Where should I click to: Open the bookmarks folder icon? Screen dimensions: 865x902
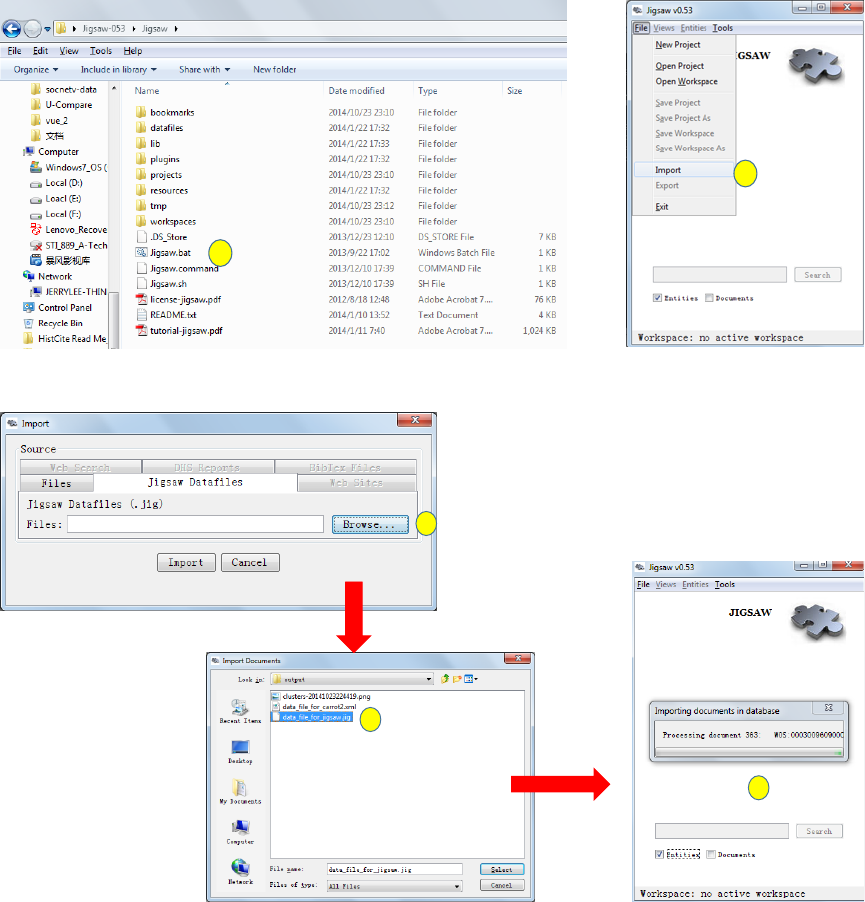tap(141, 112)
